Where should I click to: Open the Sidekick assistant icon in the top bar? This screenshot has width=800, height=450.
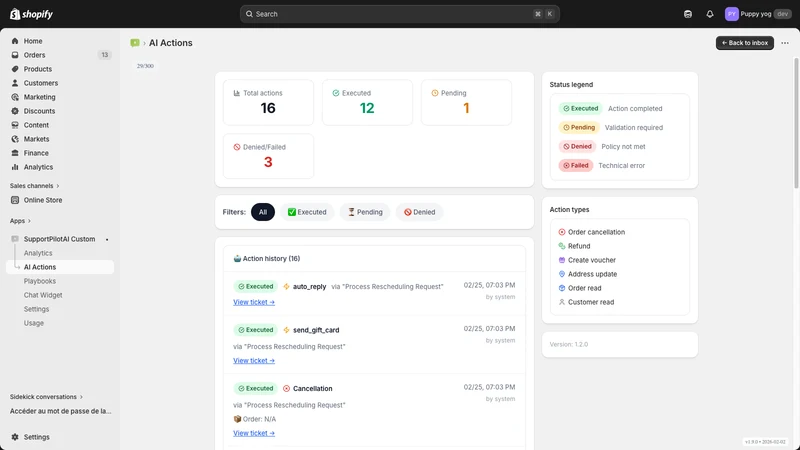688,14
